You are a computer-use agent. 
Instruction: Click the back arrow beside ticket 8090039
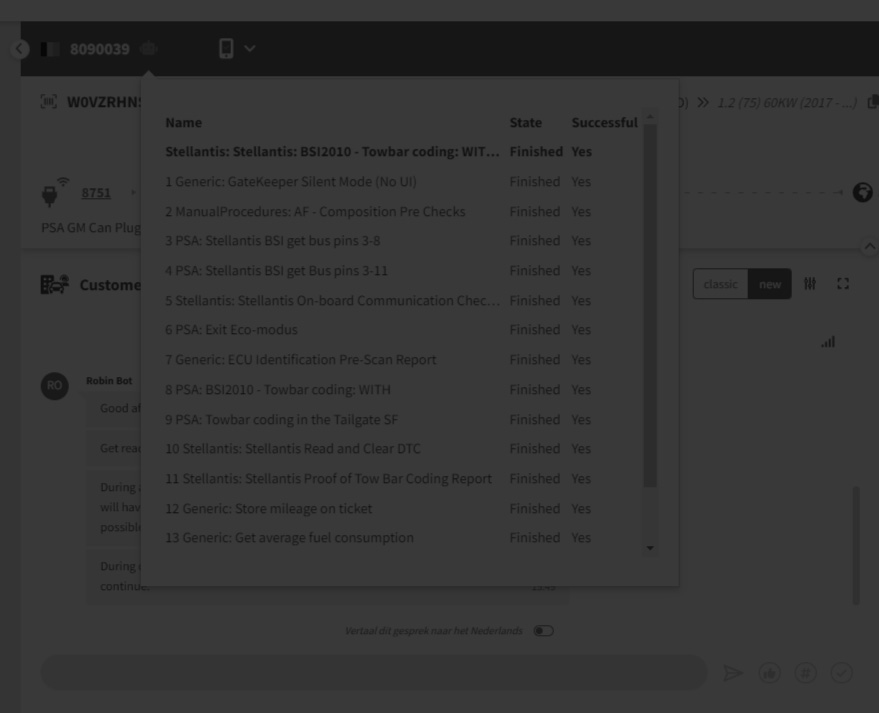[19, 49]
